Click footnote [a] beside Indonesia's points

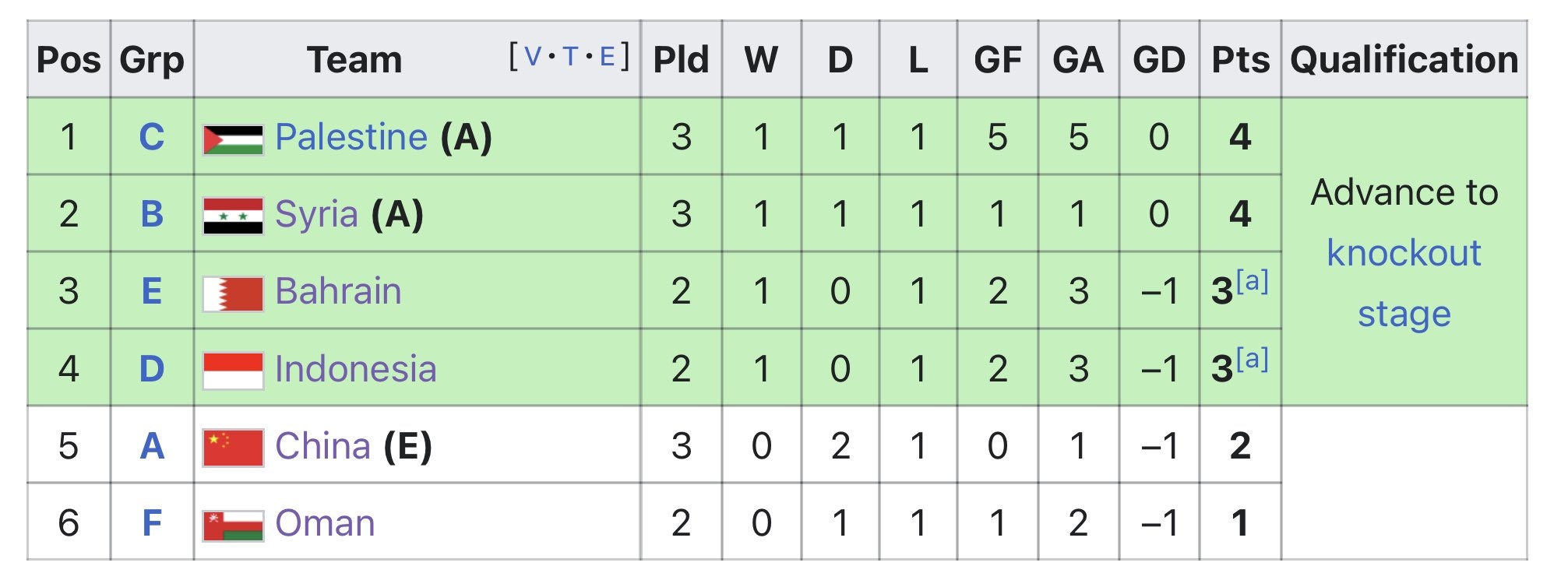pos(1253,359)
